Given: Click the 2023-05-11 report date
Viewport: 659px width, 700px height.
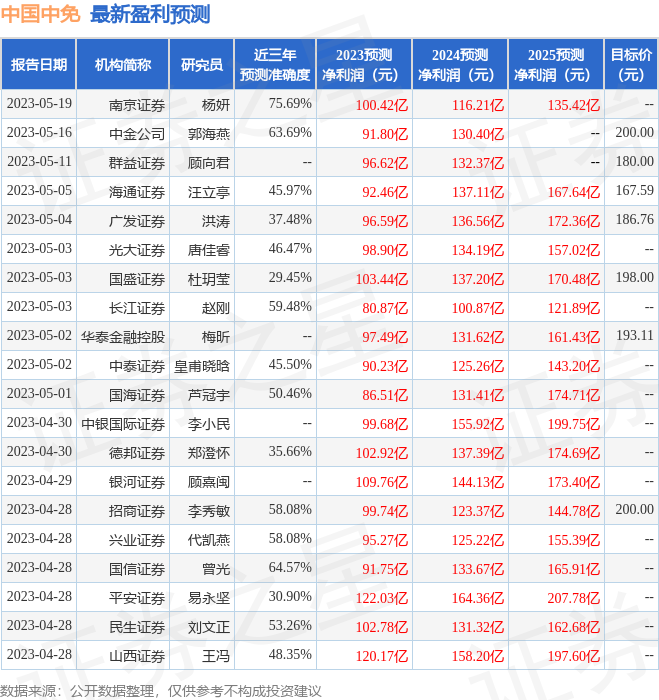Looking at the screenshot, I should [39, 161].
